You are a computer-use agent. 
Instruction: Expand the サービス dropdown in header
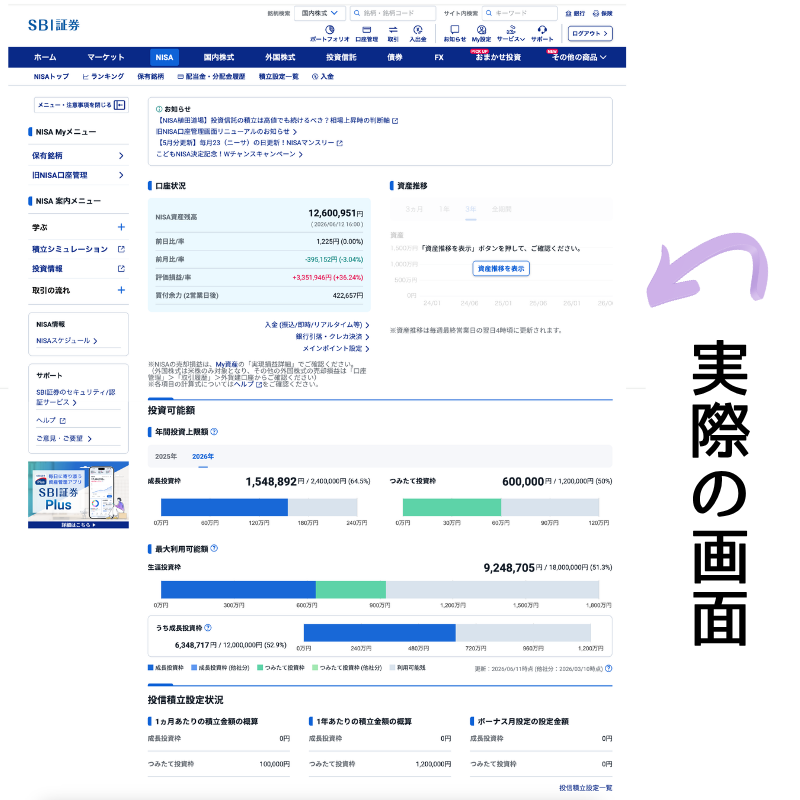click(511, 34)
